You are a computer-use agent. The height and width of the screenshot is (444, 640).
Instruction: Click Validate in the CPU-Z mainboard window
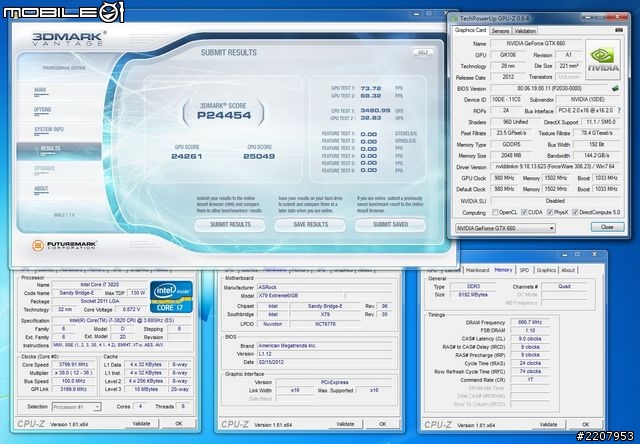click(x=345, y=424)
